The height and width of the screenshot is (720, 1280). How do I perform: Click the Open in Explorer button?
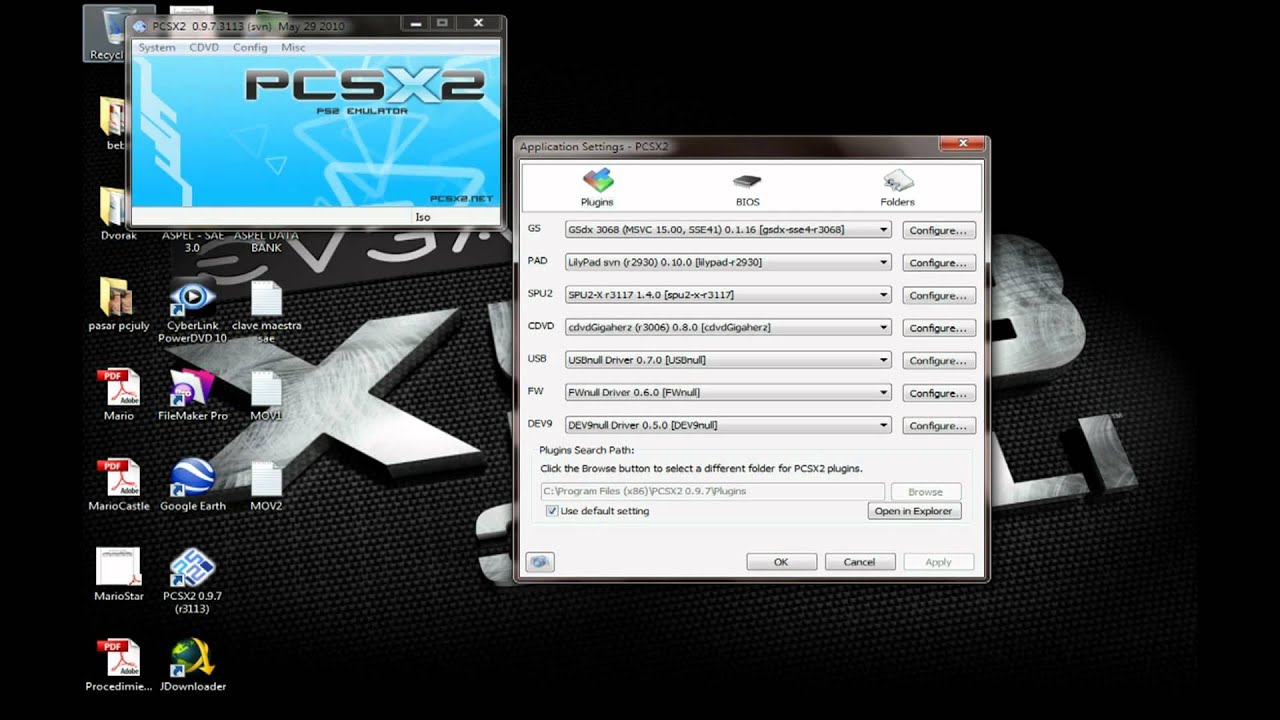click(914, 511)
